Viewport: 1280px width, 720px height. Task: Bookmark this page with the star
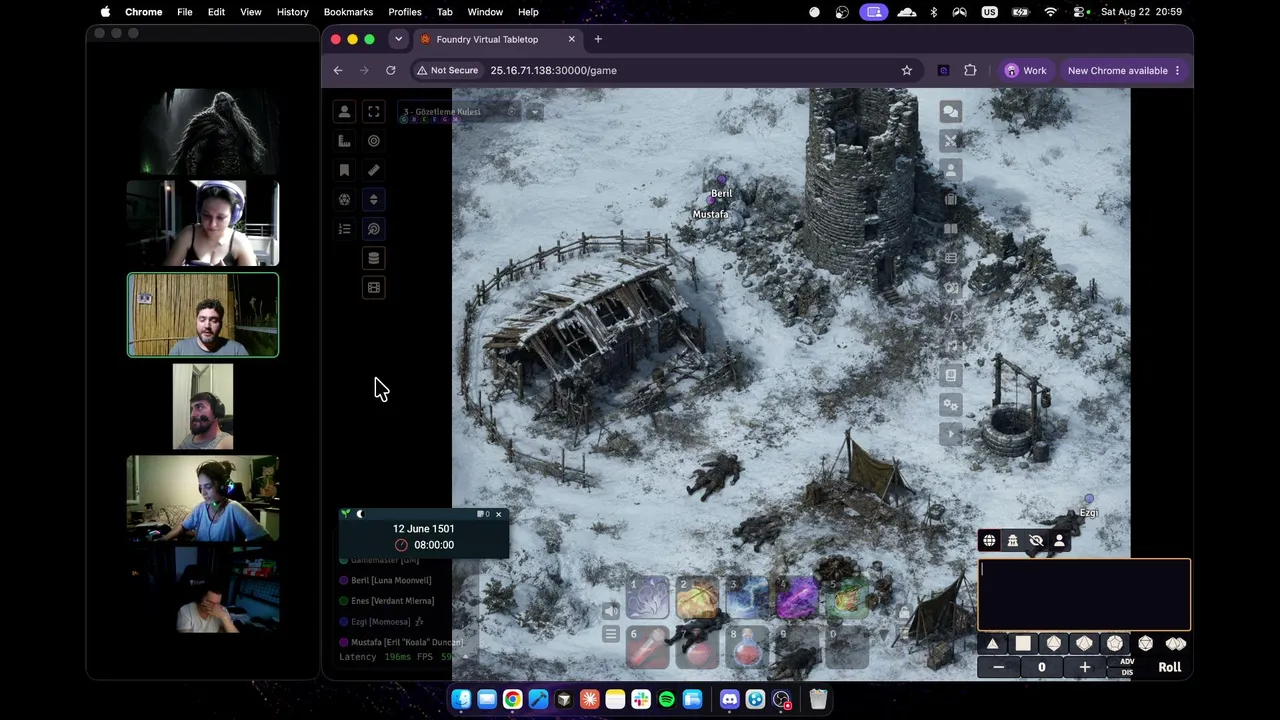(907, 70)
